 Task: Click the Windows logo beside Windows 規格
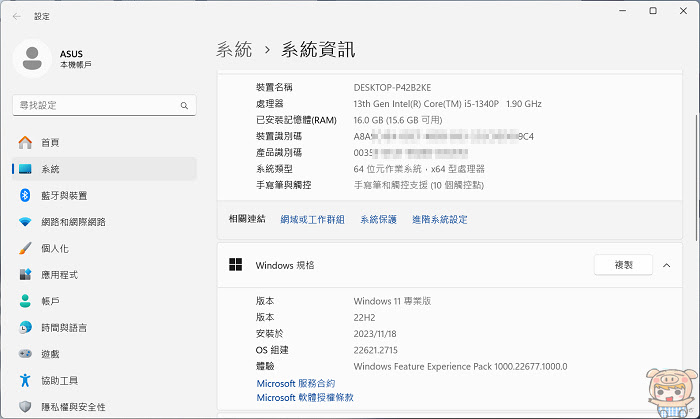point(235,265)
